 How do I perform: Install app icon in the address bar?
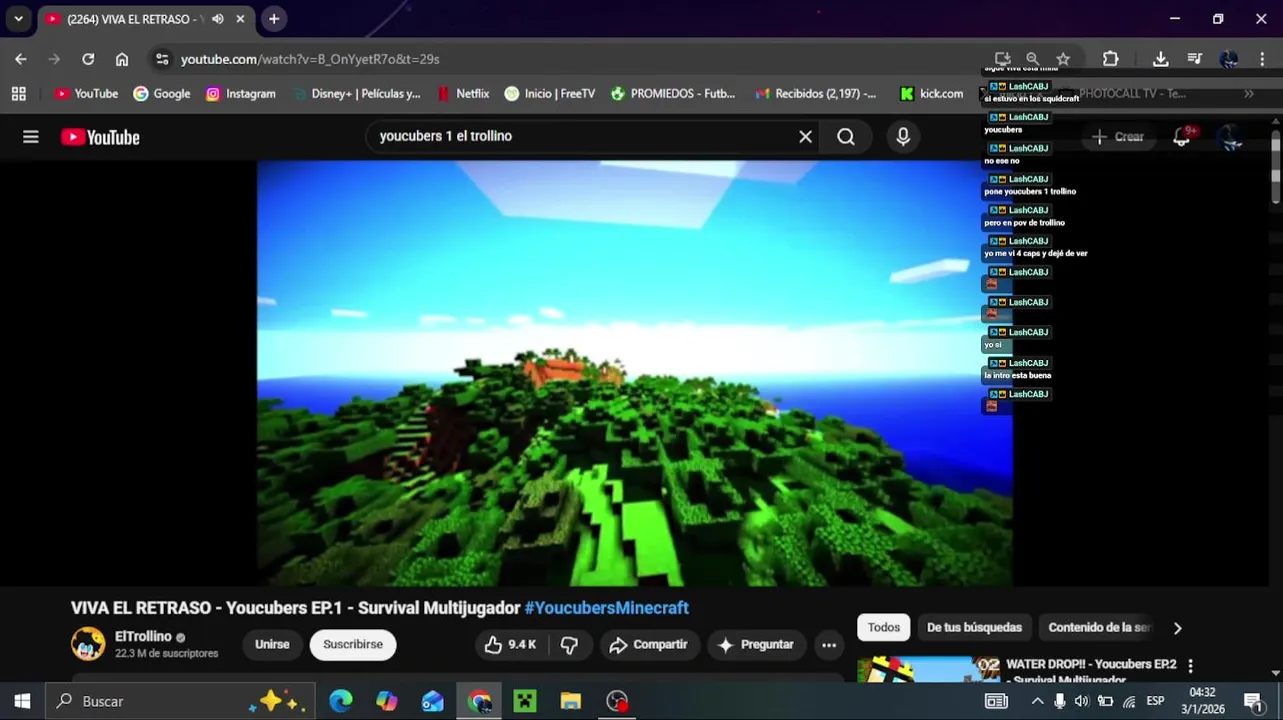(1002, 59)
